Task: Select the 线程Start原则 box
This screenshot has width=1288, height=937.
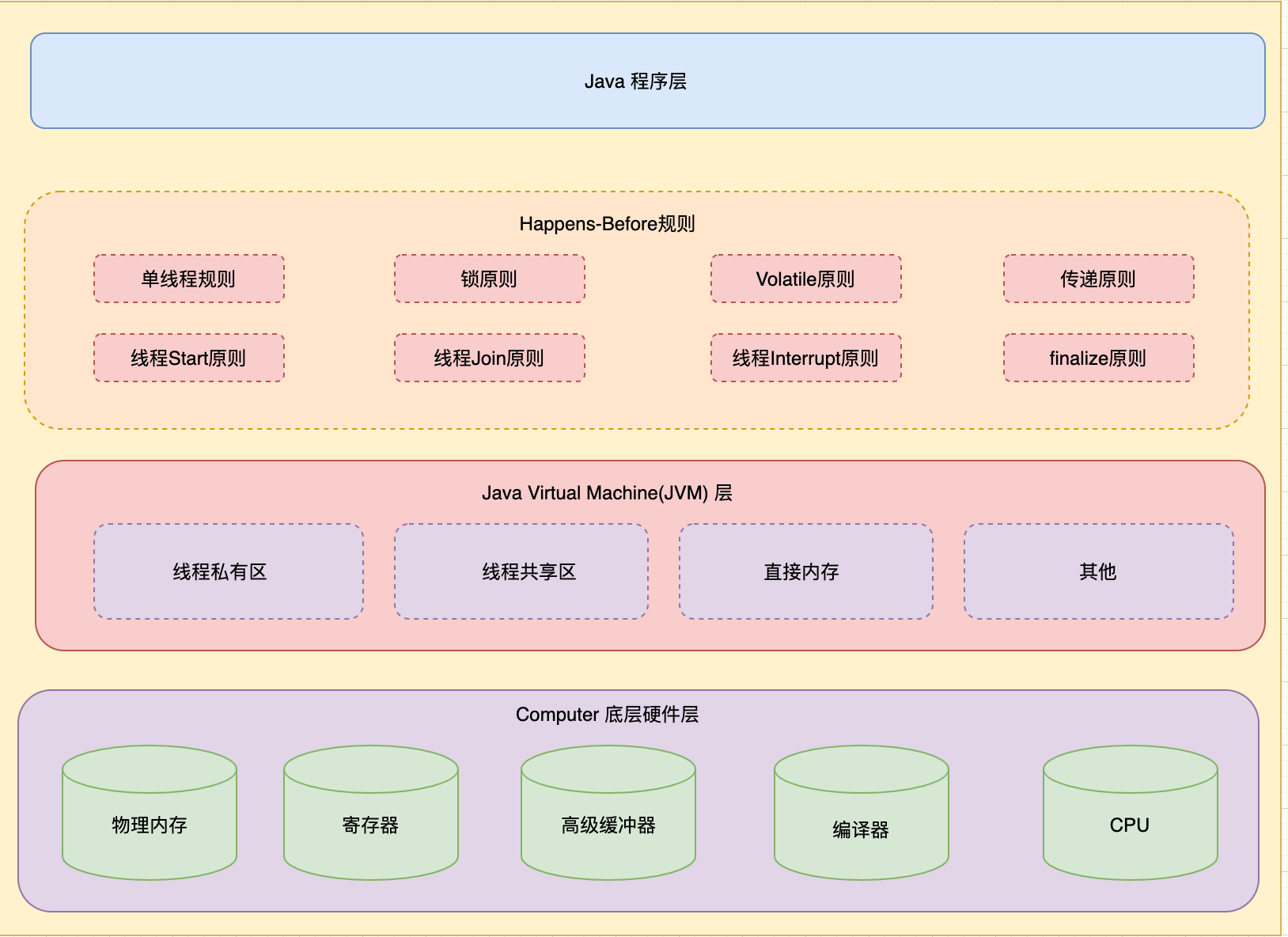Action: tap(189, 358)
